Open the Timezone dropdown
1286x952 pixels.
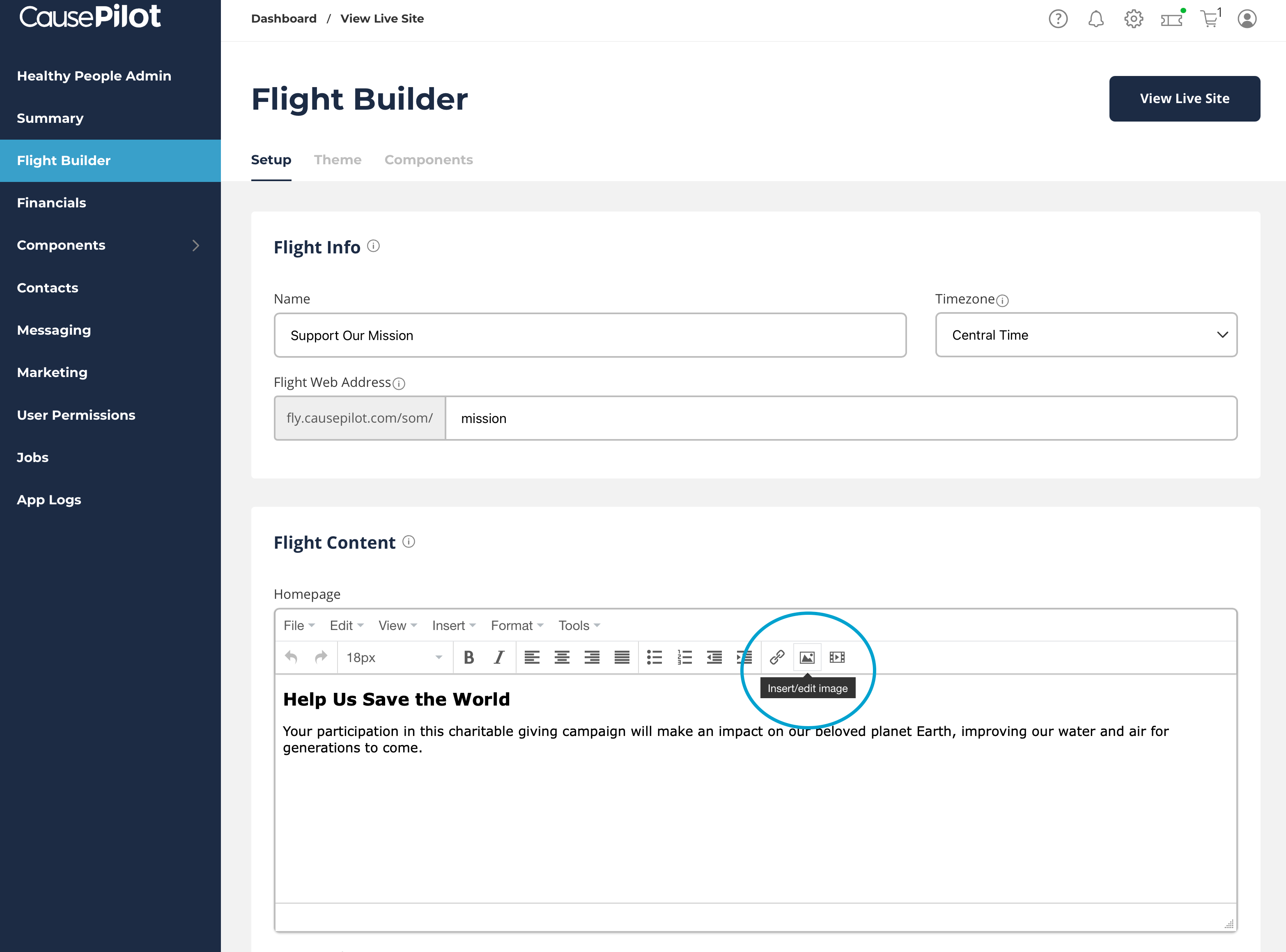1086,335
